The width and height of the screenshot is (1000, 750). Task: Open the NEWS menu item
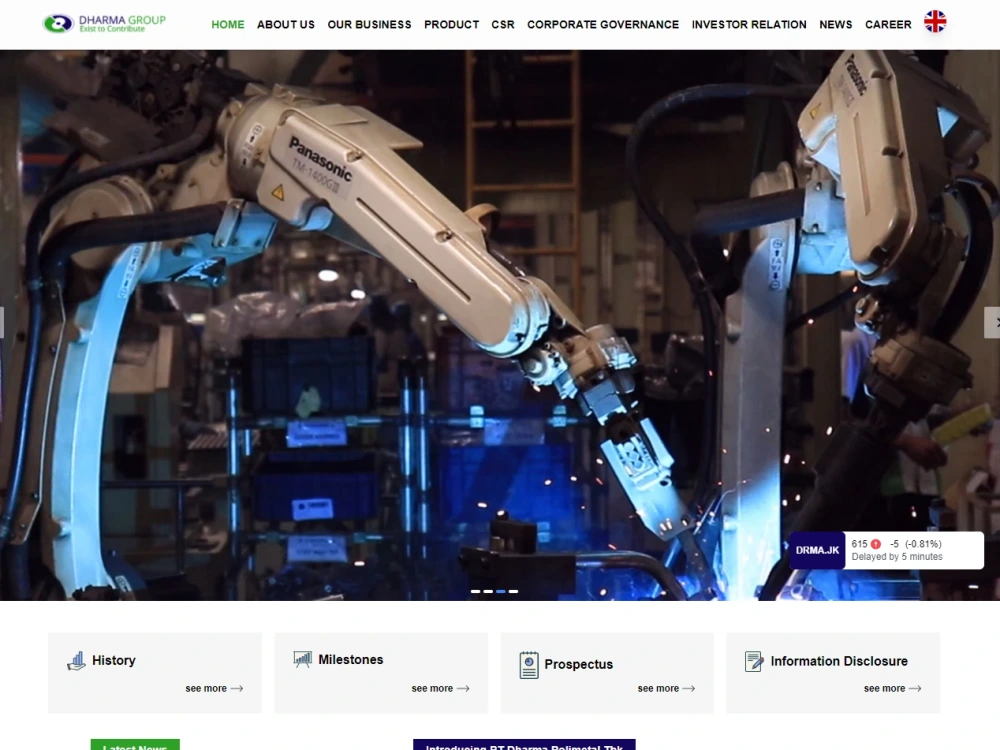(835, 24)
